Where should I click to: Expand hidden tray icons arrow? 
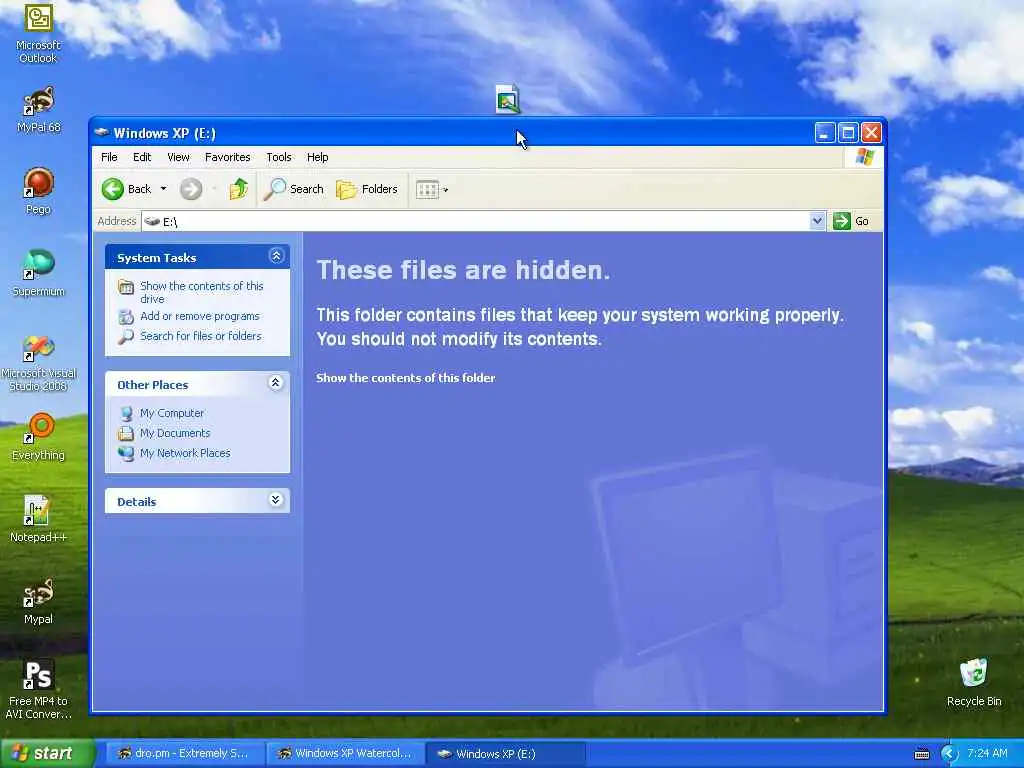pos(949,754)
